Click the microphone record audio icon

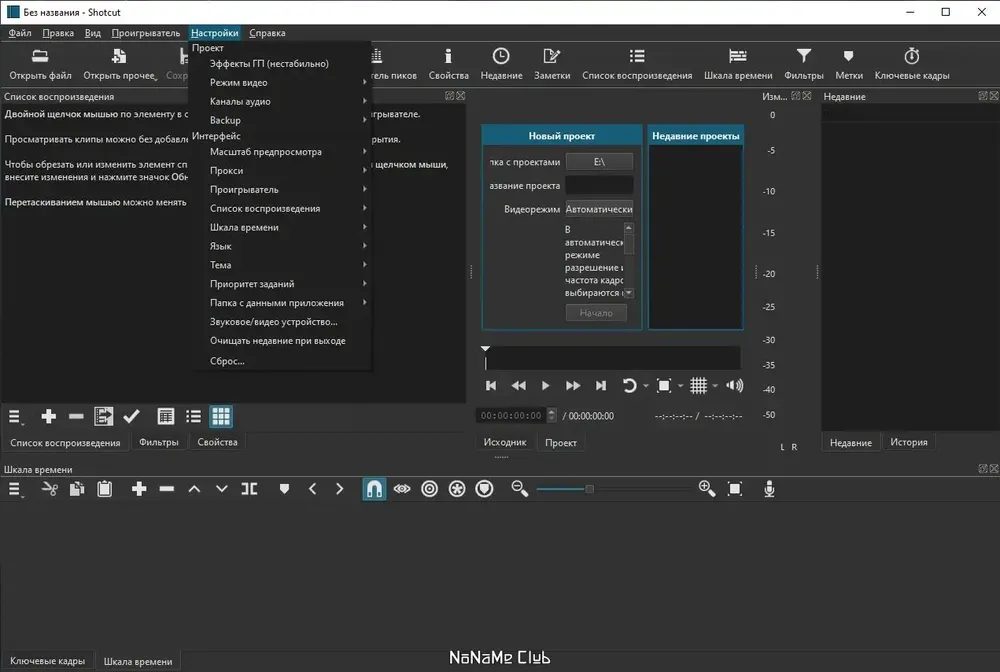click(769, 489)
